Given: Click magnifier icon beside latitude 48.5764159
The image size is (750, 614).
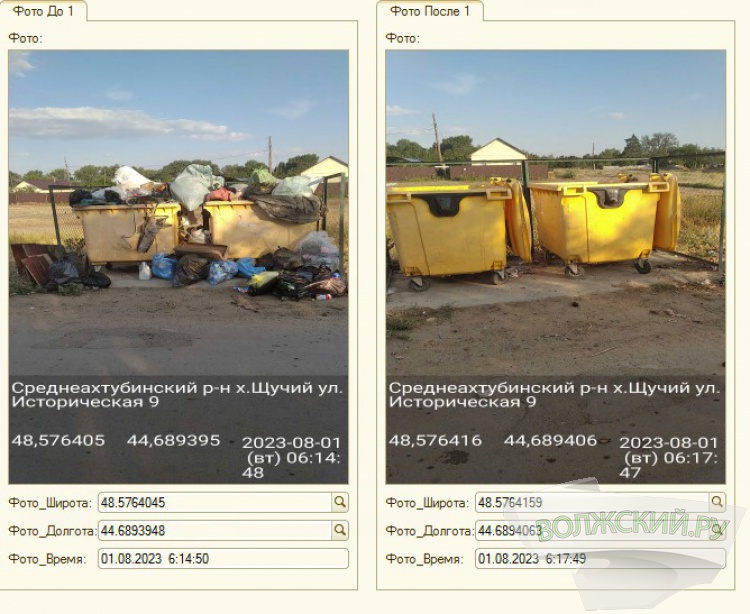Looking at the screenshot, I should [717, 502].
